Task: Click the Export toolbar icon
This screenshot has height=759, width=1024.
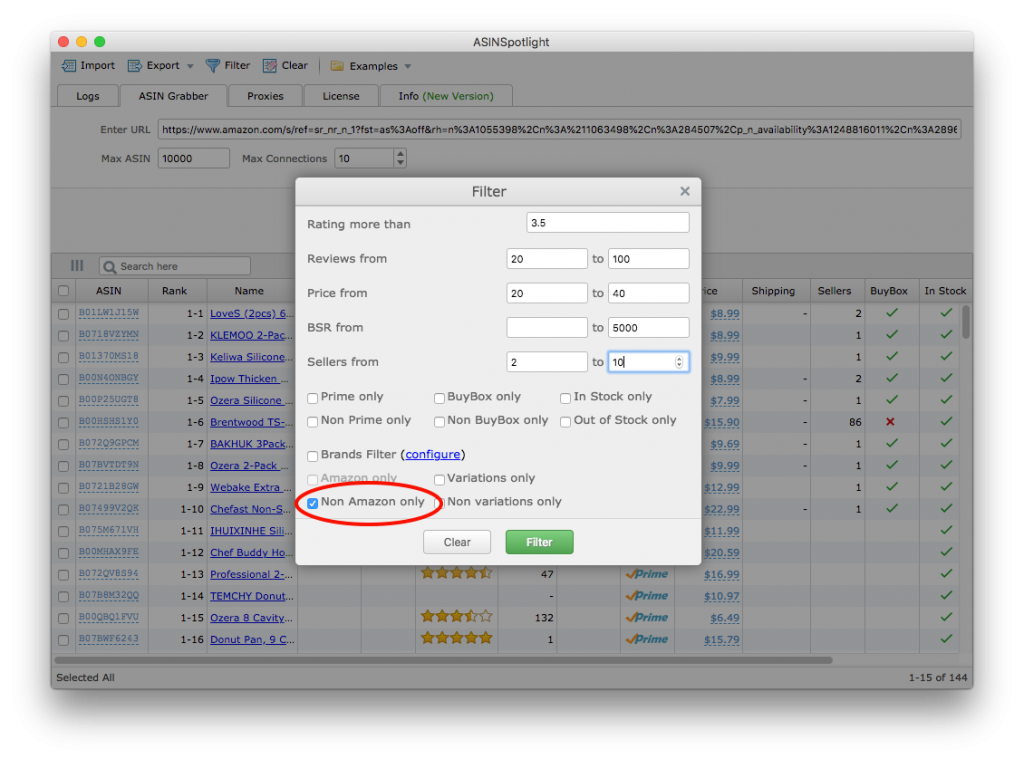Action: pos(135,66)
